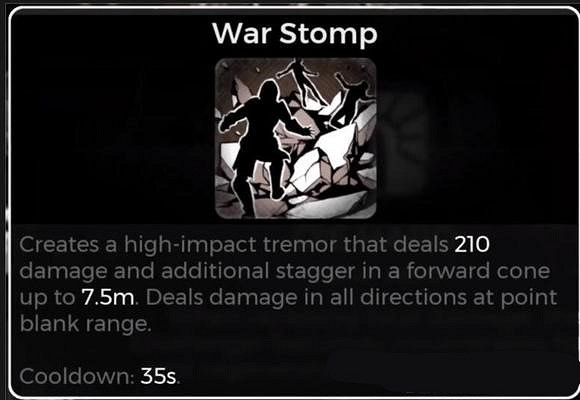Click the words 'up to' before range

(x=47, y=300)
